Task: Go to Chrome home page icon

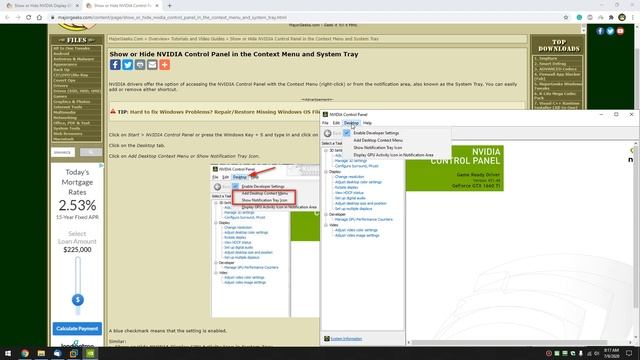Action: coord(39,18)
